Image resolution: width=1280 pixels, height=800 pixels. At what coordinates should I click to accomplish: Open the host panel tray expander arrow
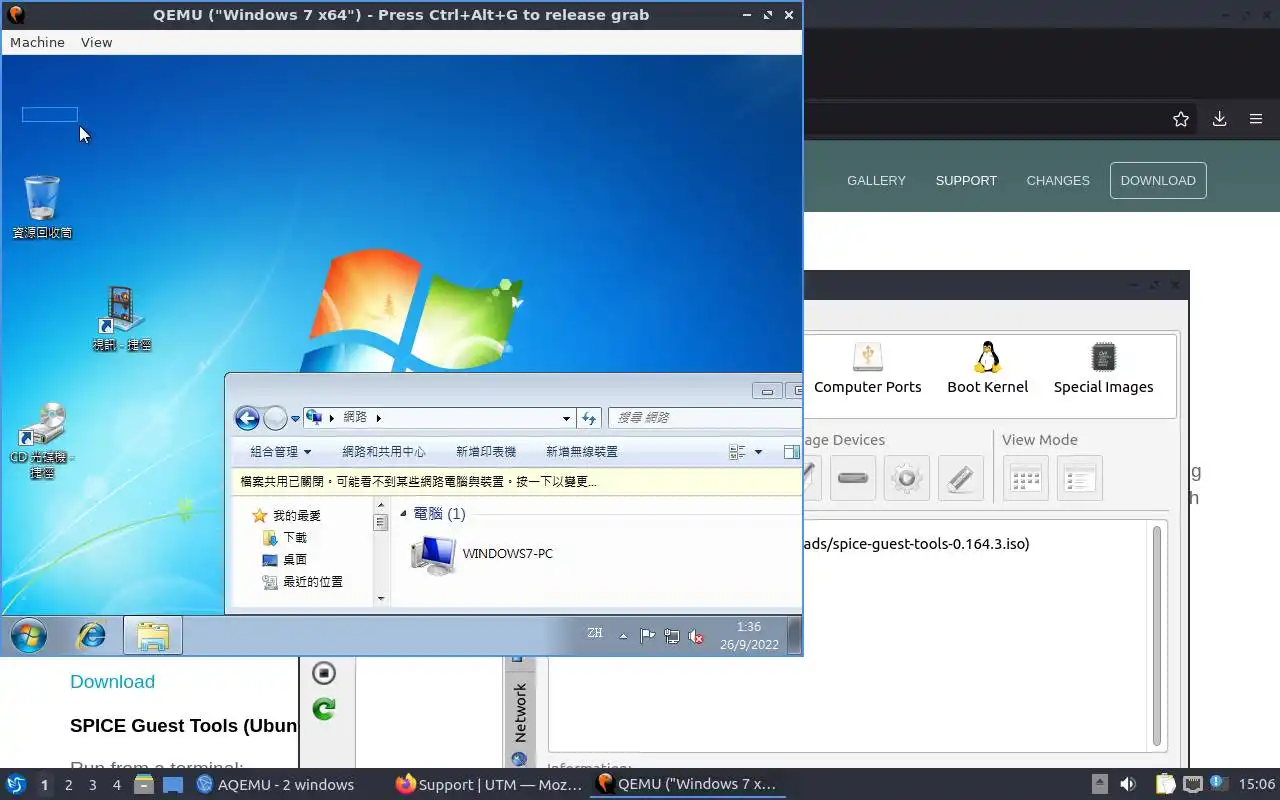point(1099,784)
